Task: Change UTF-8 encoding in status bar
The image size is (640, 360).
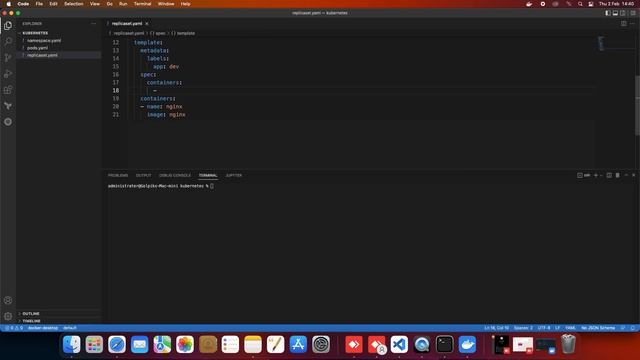Action: (x=544, y=328)
